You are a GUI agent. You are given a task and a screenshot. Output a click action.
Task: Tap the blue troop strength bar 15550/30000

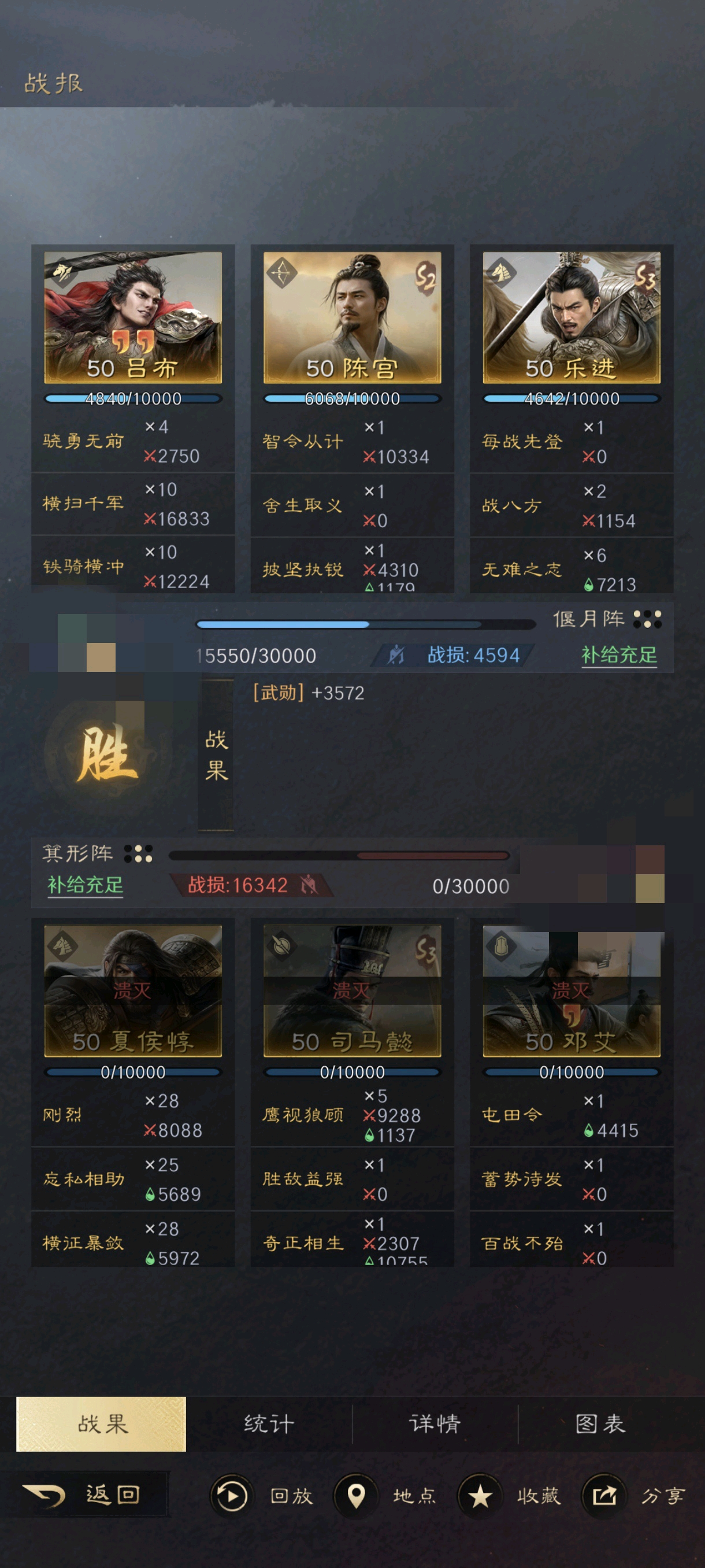click(x=366, y=624)
